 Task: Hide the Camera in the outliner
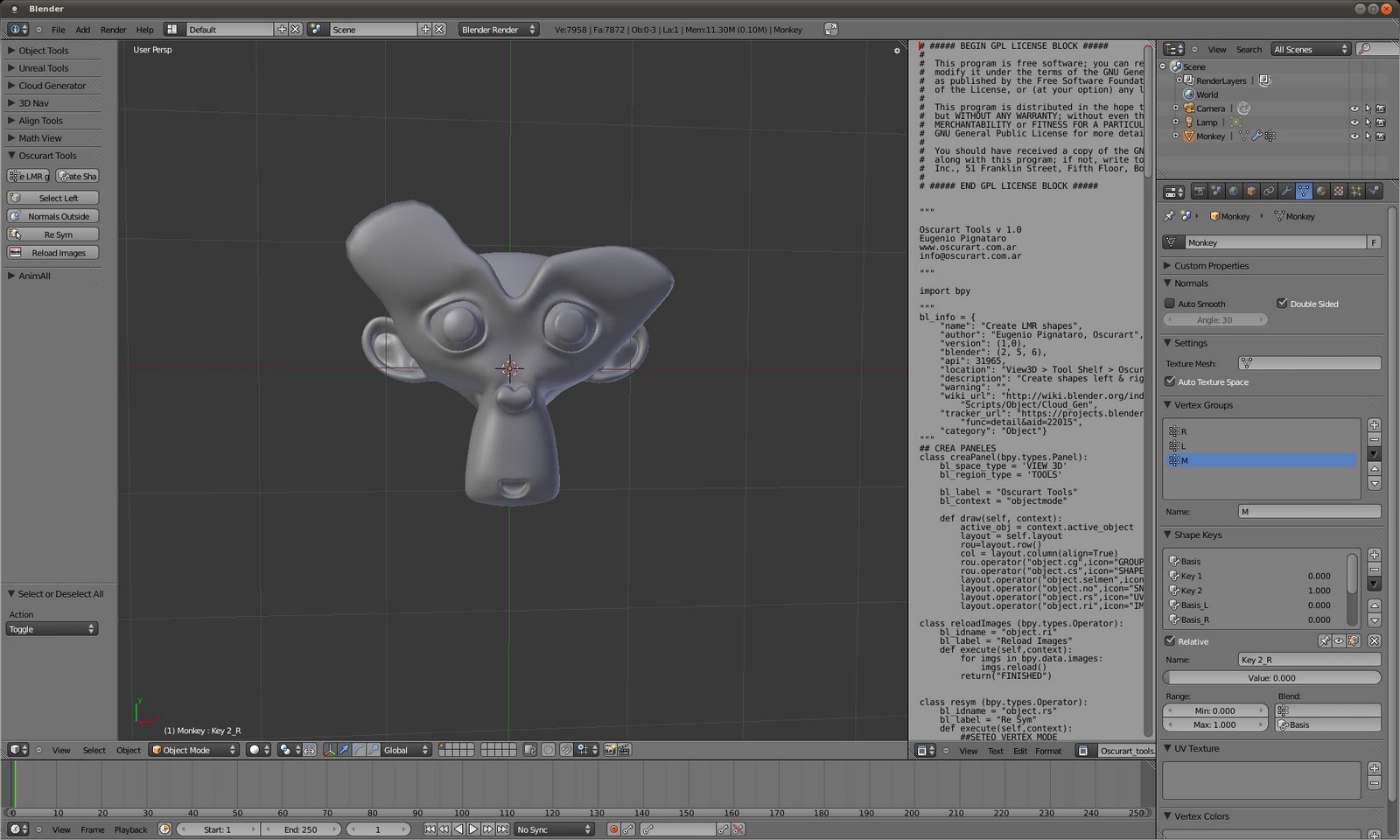[1354, 108]
